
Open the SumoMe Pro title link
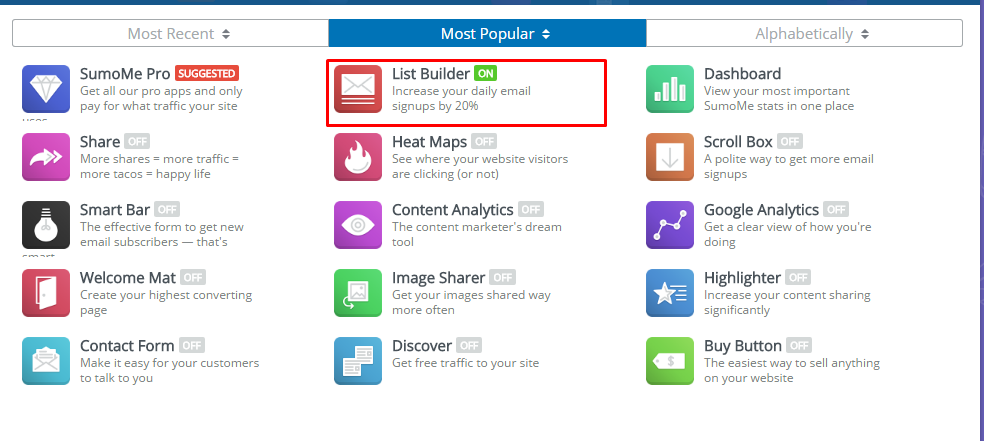pos(125,73)
